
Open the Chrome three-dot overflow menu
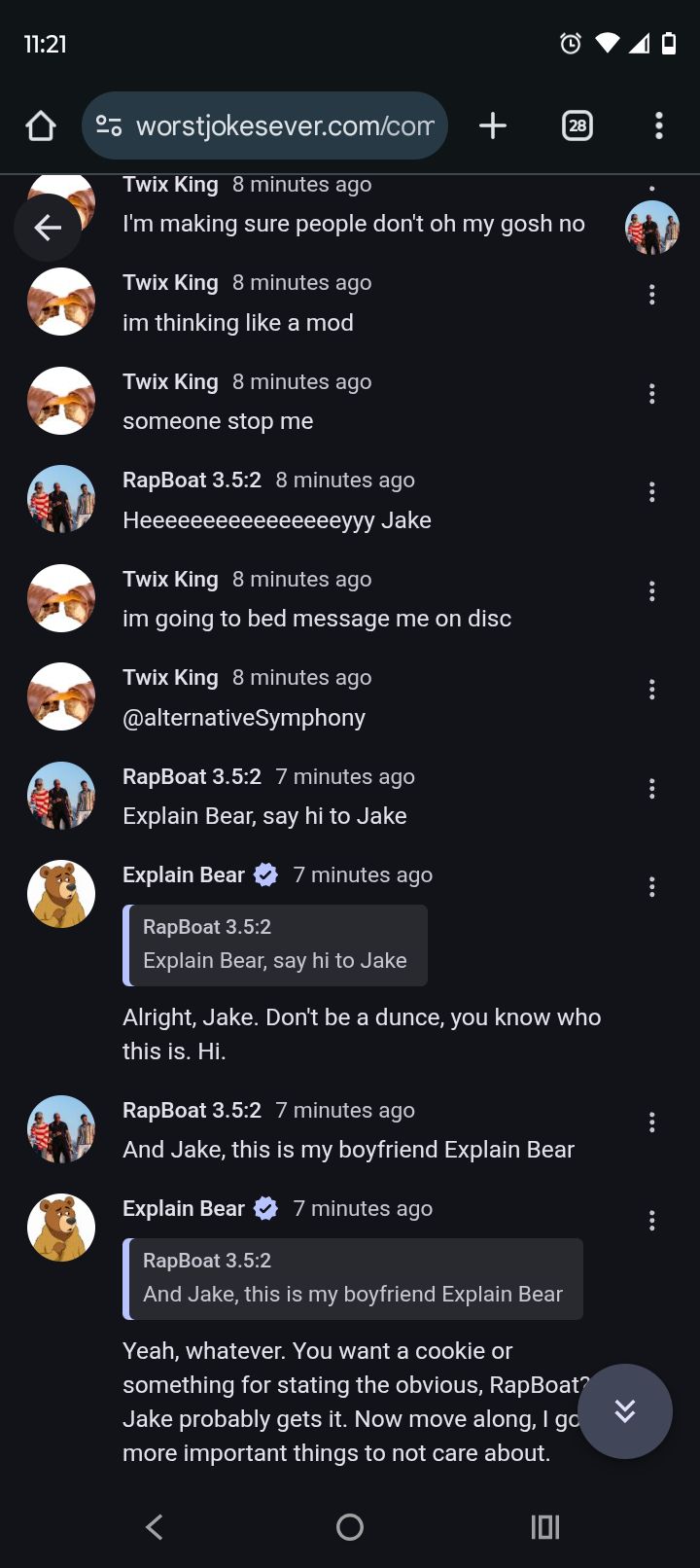click(x=658, y=125)
